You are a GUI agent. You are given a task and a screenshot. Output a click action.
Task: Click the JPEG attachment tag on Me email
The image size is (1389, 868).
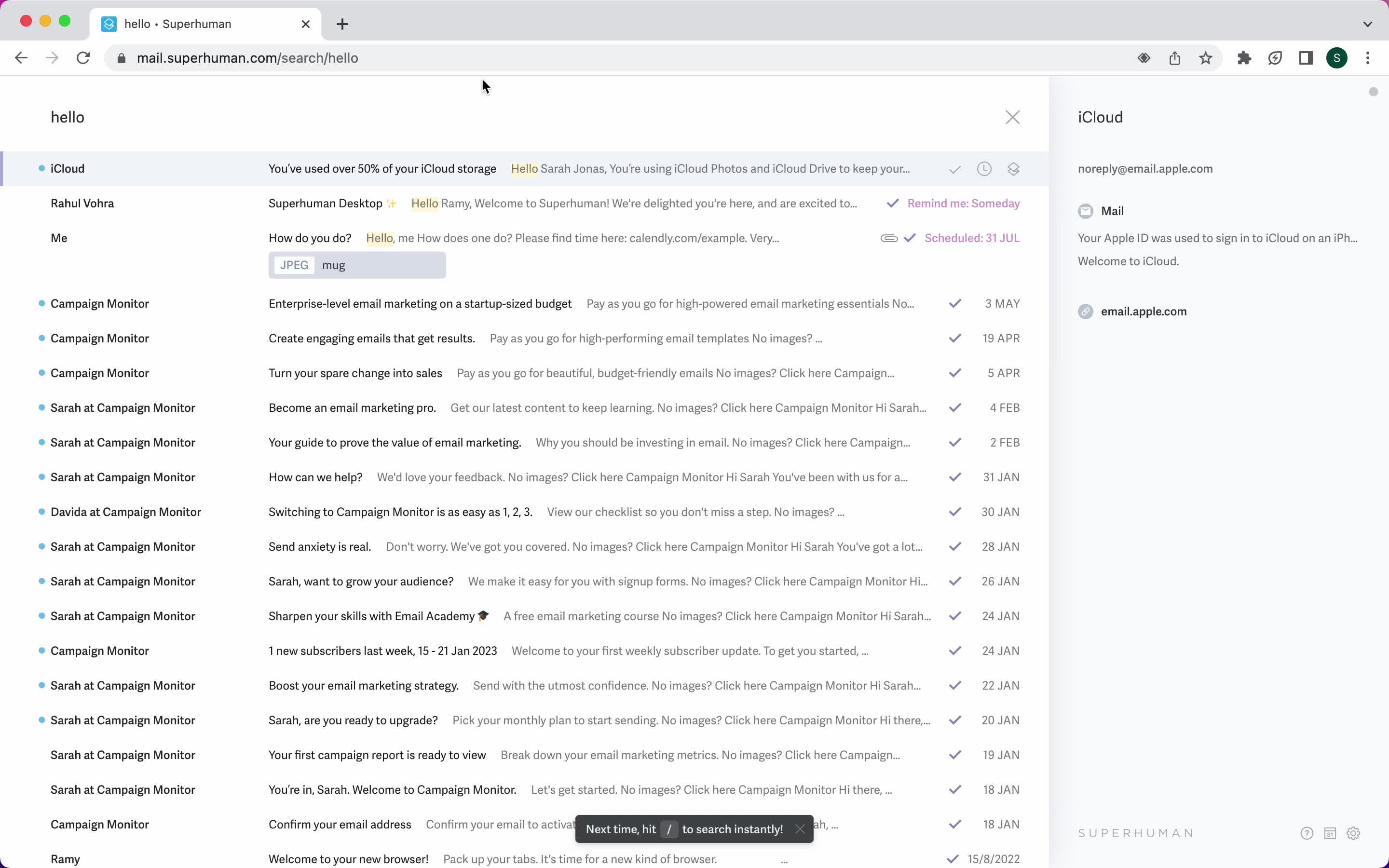293,264
